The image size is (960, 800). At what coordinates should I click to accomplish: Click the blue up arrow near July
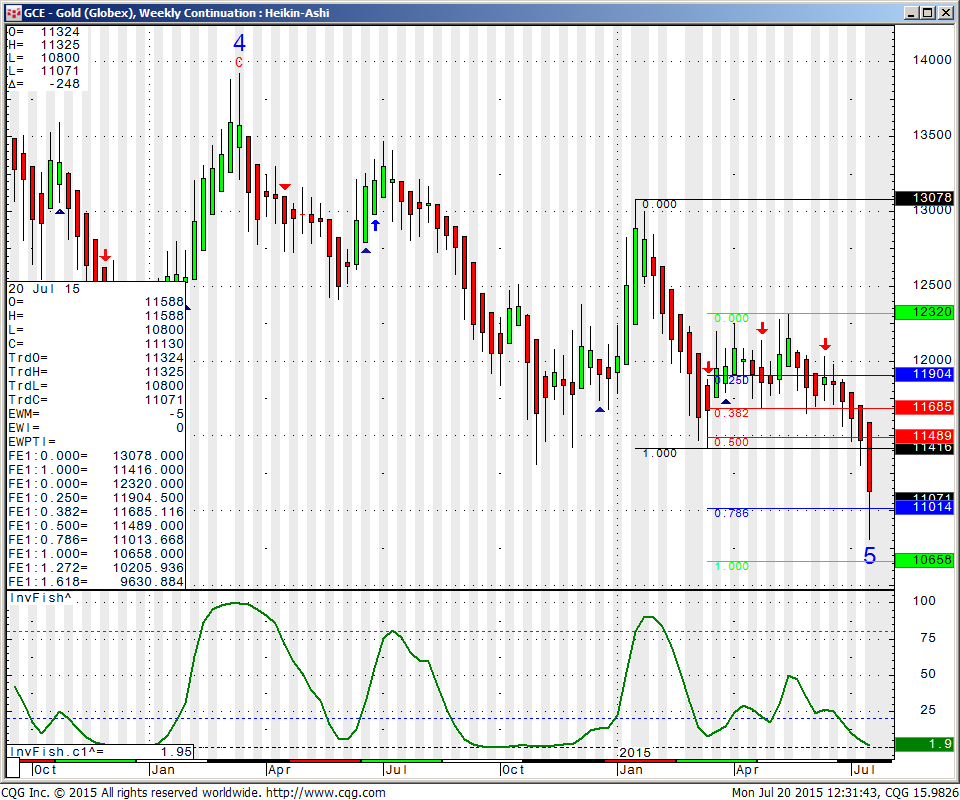tap(375, 225)
